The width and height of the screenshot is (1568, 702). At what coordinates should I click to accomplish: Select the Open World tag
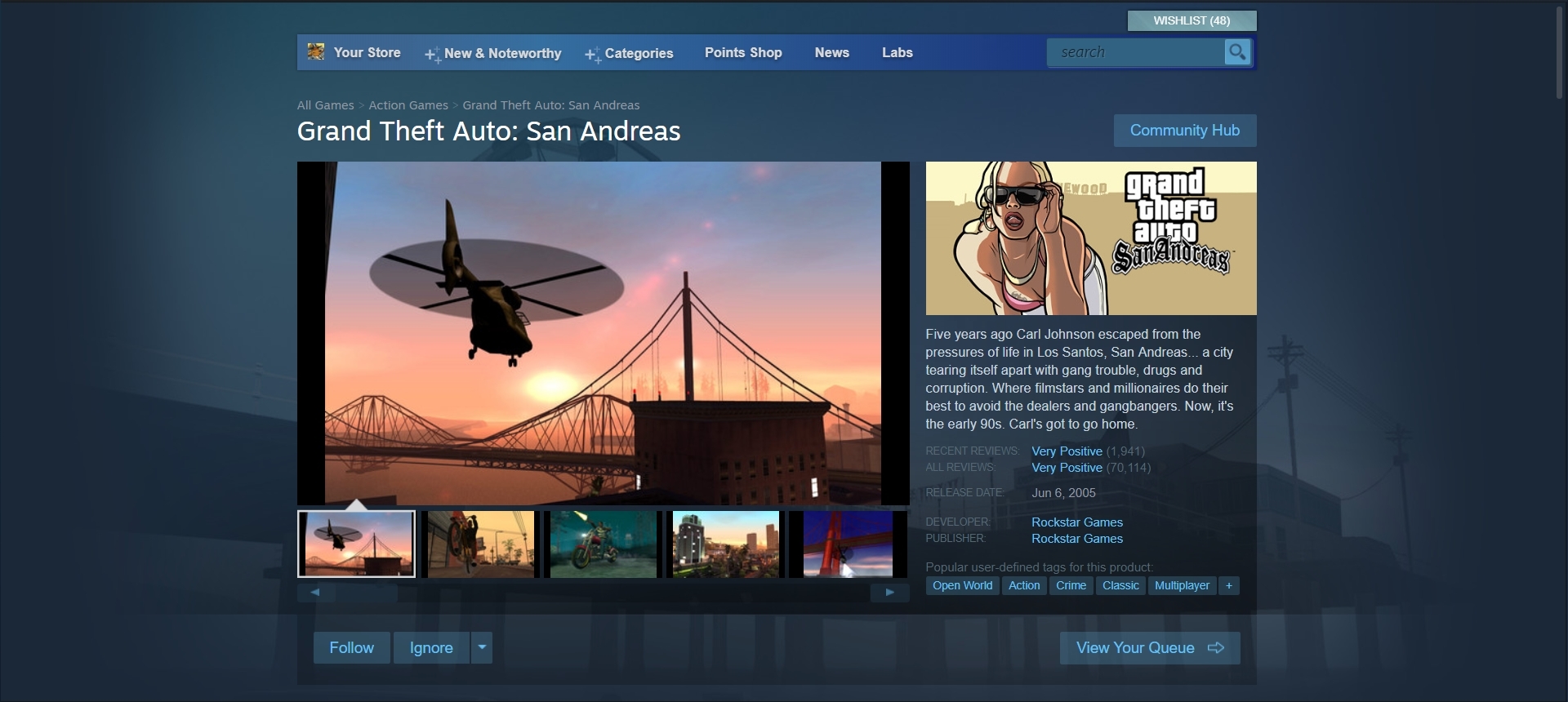(962, 585)
